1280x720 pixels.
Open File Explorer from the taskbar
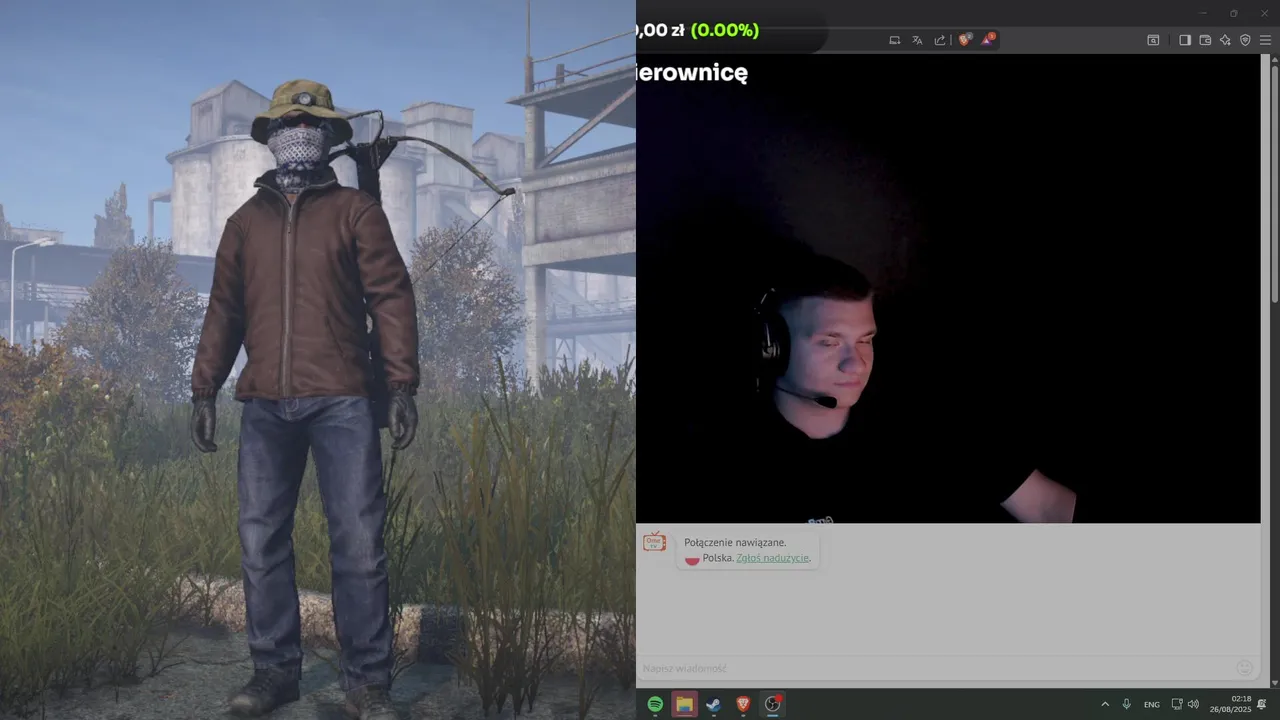point(684,704)
